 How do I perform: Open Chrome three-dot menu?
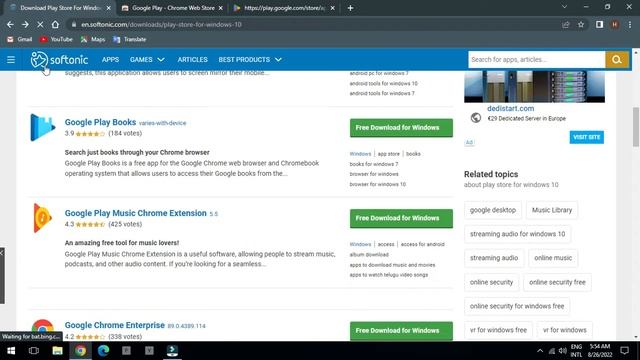630,24
